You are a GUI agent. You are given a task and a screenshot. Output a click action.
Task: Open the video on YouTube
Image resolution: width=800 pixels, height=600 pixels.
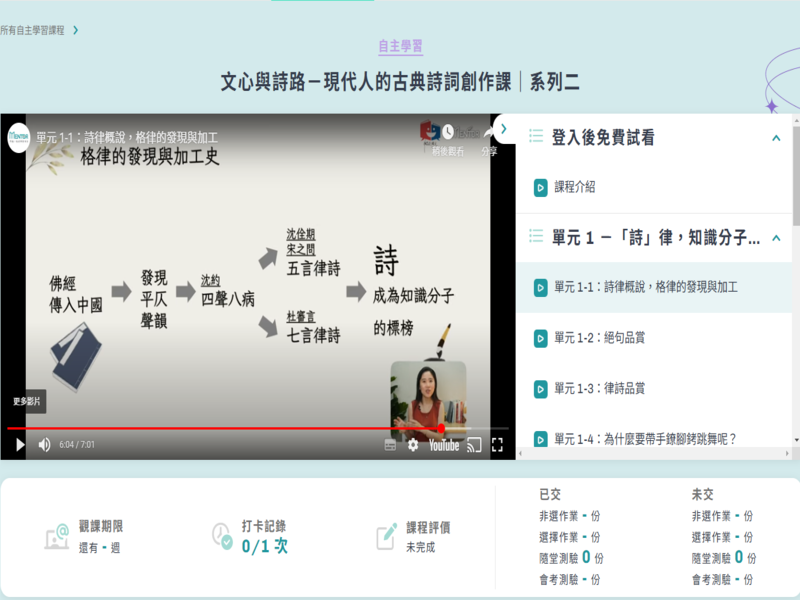pyautogui.click(x=444, y=445)
